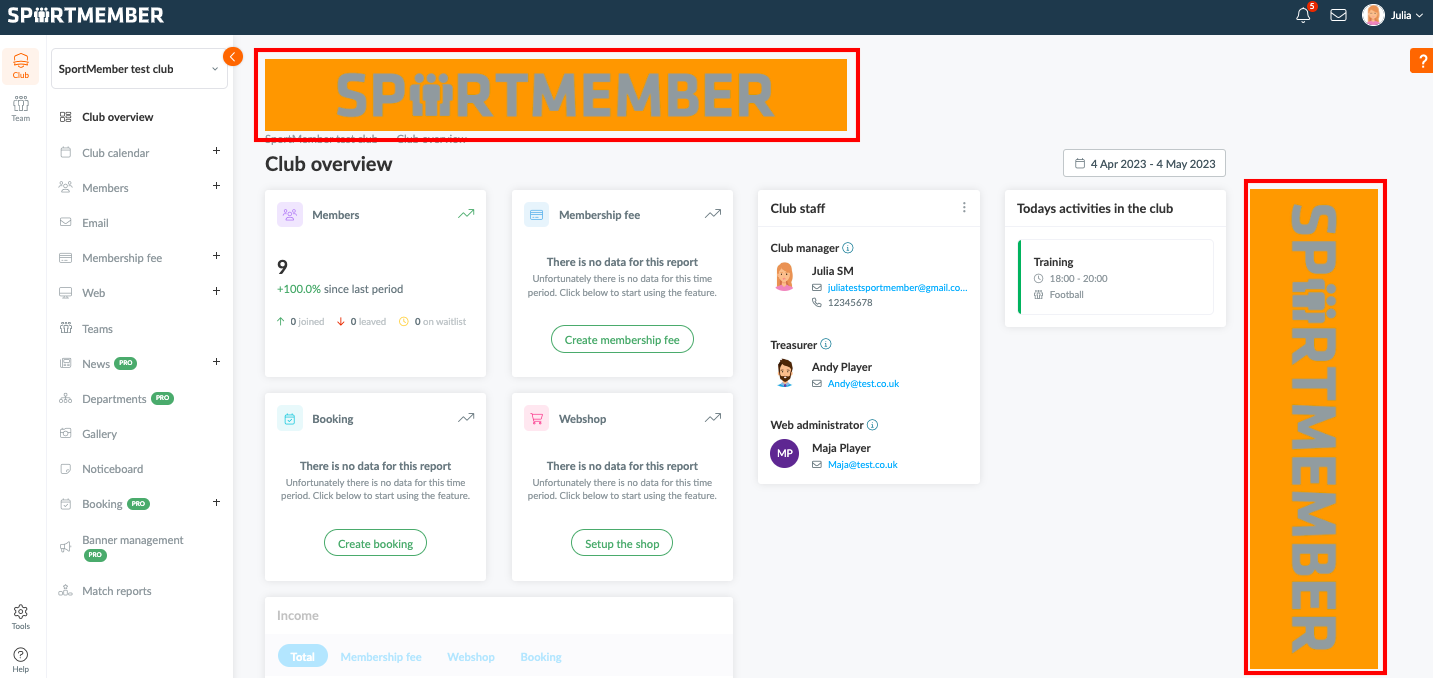Click juliatestsportmember@gmail.com email link
The height and width of the screenshot is (678, 1433).
point(897,288)
